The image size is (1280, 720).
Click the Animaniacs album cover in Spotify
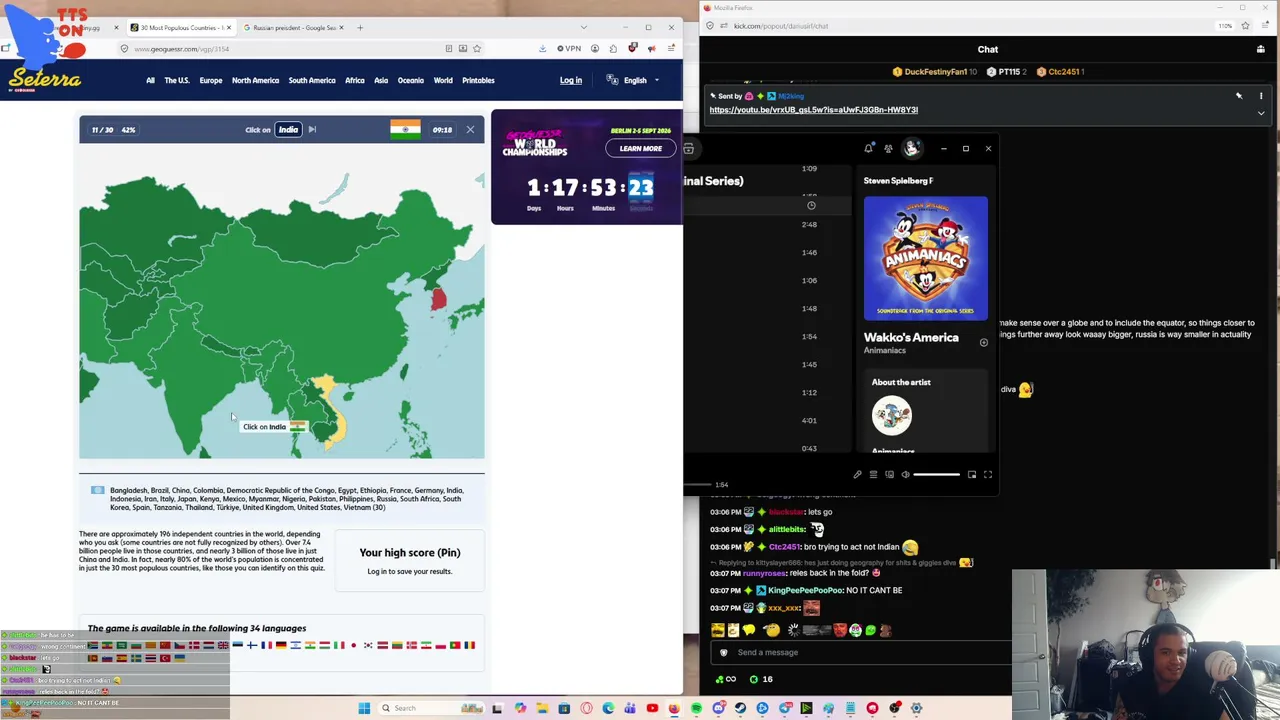click(x=926, y=258)
